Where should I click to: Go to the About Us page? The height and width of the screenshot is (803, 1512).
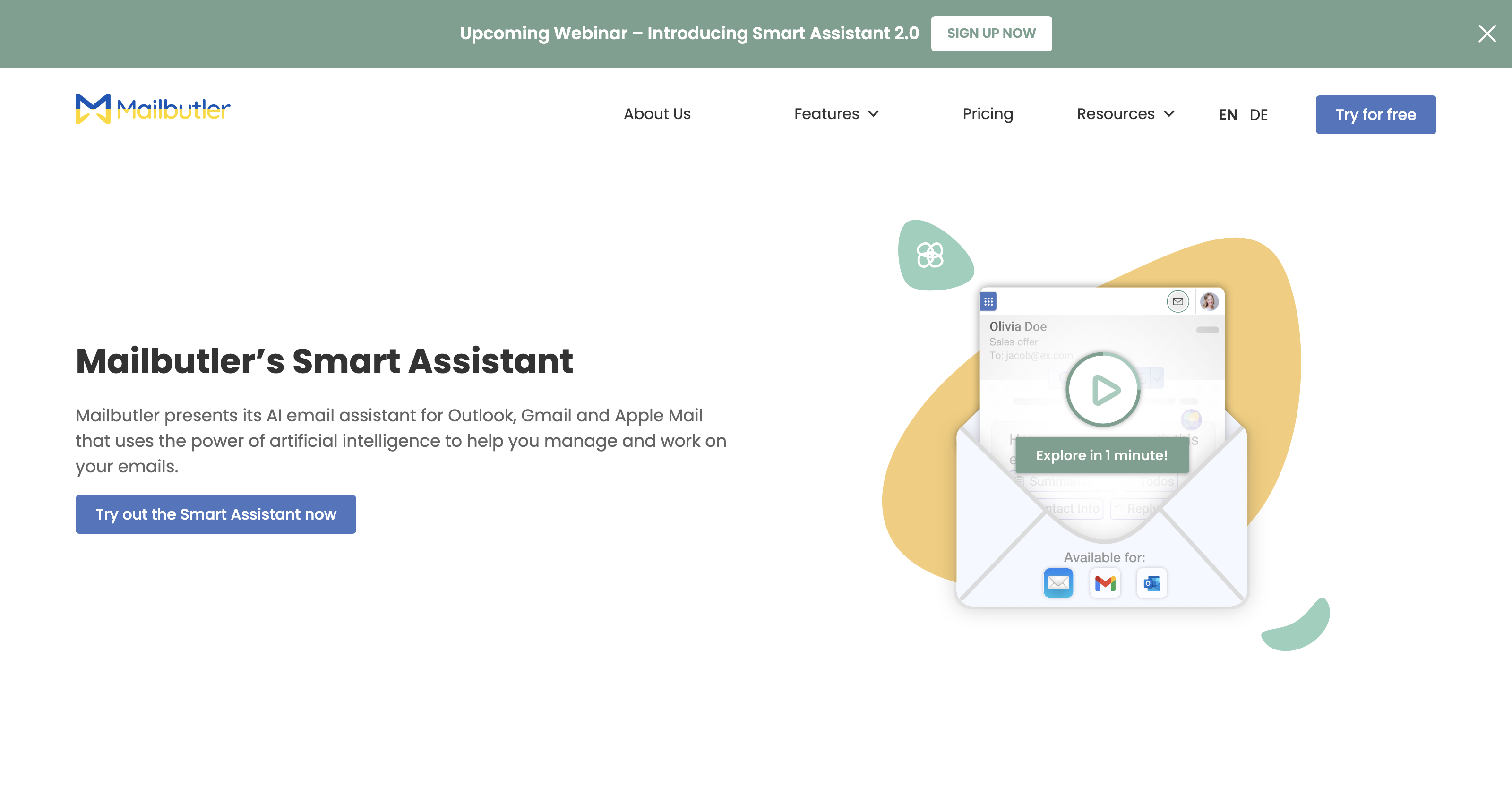click(x=657, y=114)
